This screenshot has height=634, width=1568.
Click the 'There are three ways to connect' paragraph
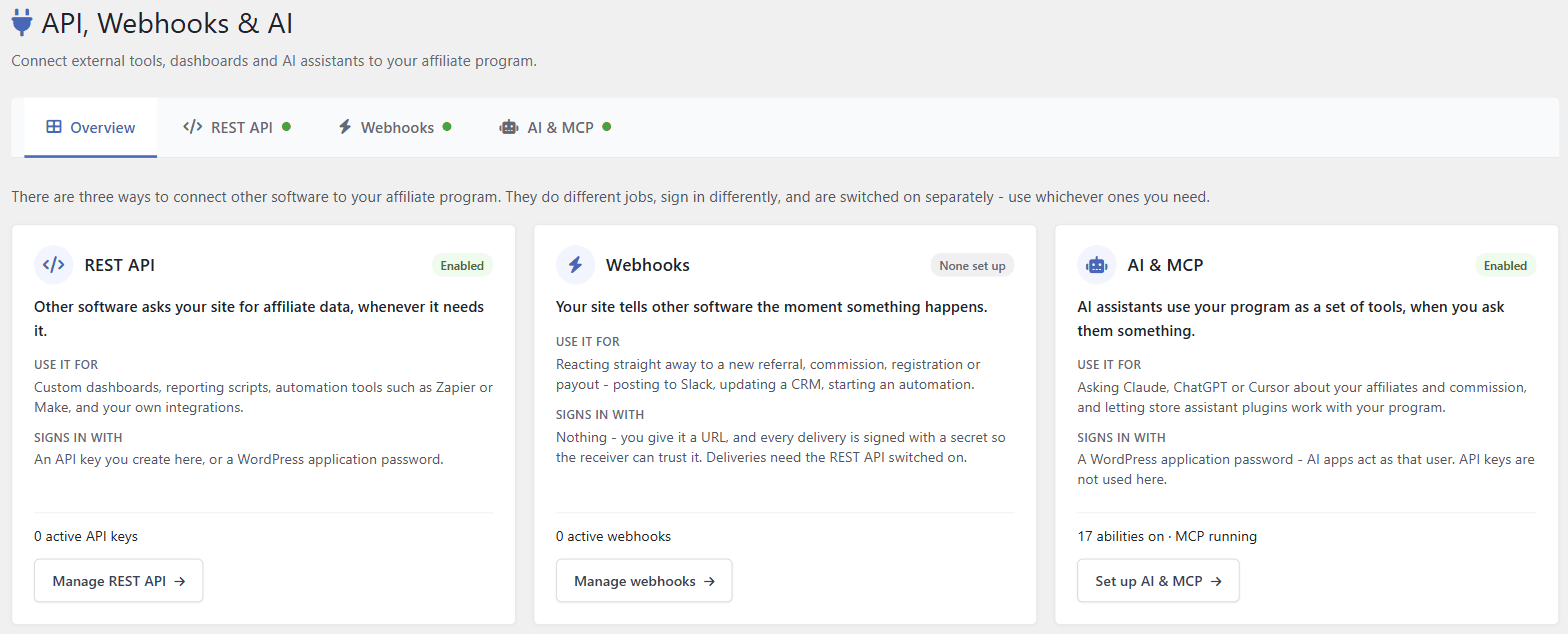pos(610,196)
